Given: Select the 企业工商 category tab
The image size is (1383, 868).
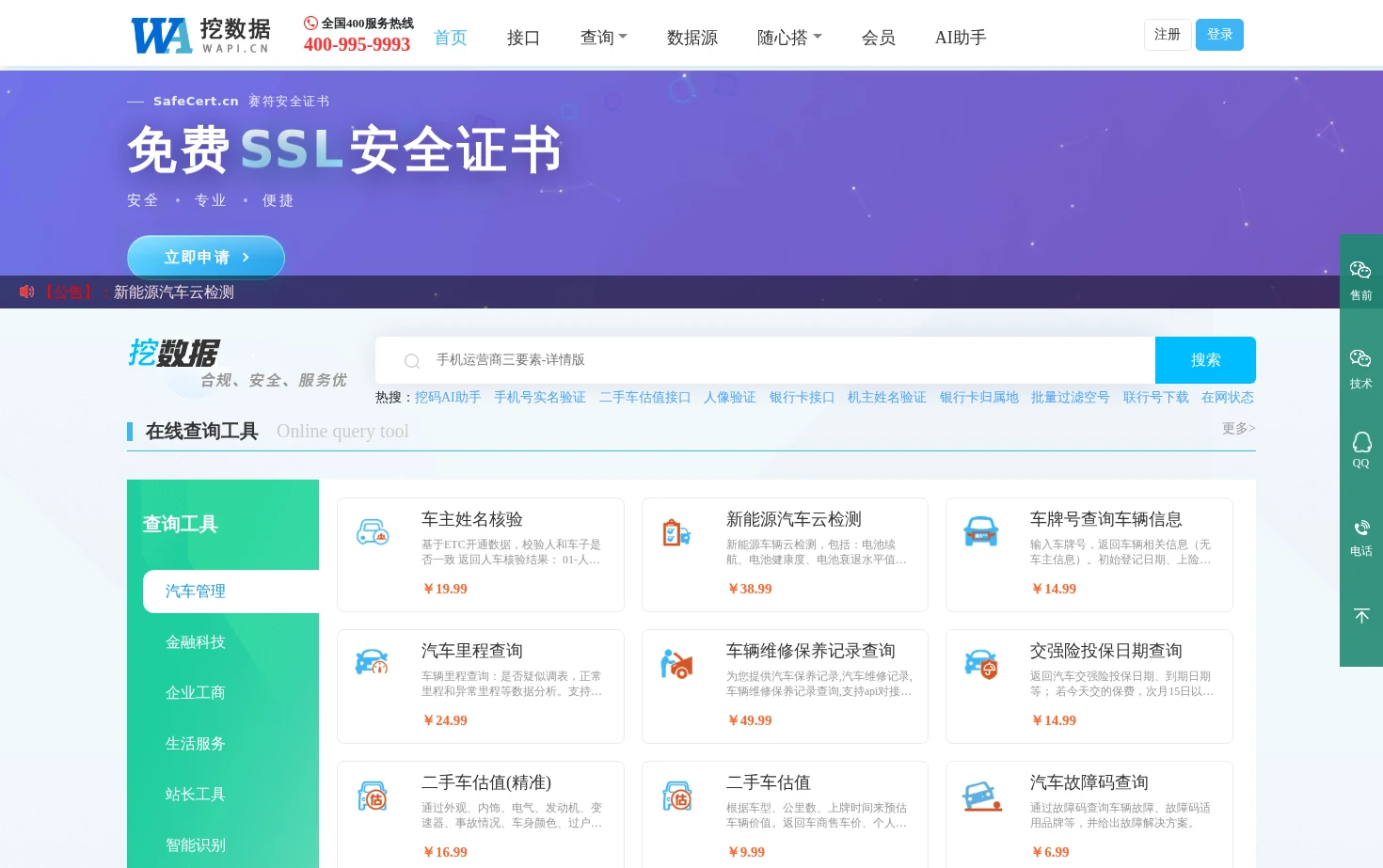Looking at the screenshot, I should pos(196,693).
